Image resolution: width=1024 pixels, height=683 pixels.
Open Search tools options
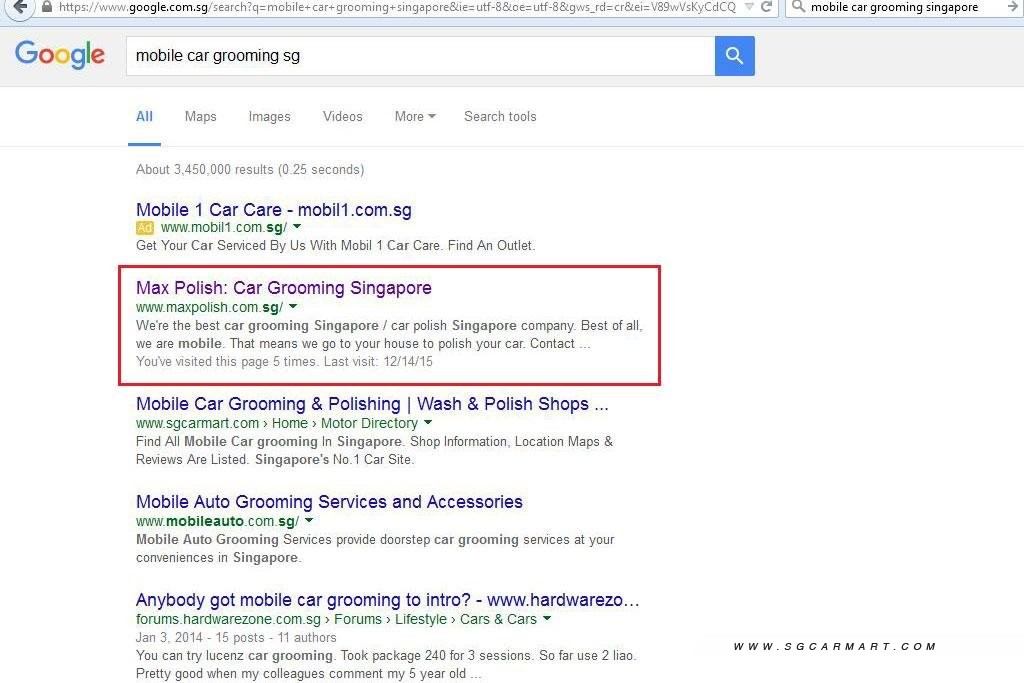point(500,117)
